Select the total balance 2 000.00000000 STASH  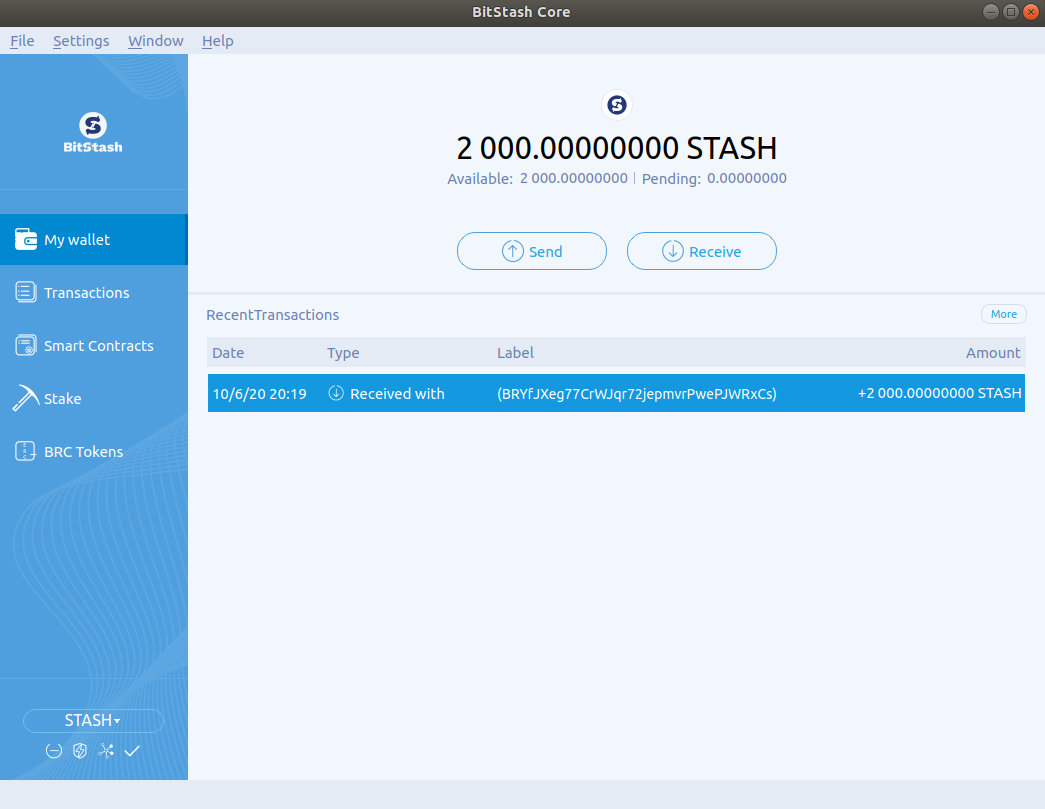616,148
